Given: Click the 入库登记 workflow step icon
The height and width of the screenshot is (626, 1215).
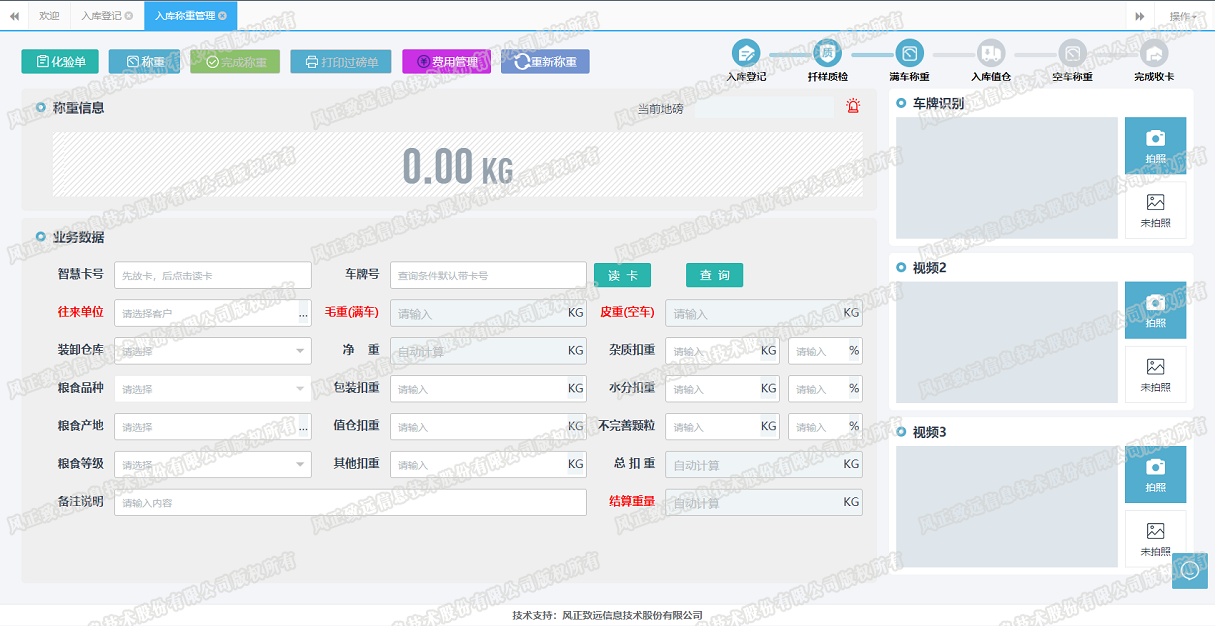Looking at the screenshot, I should coord(746,54).
